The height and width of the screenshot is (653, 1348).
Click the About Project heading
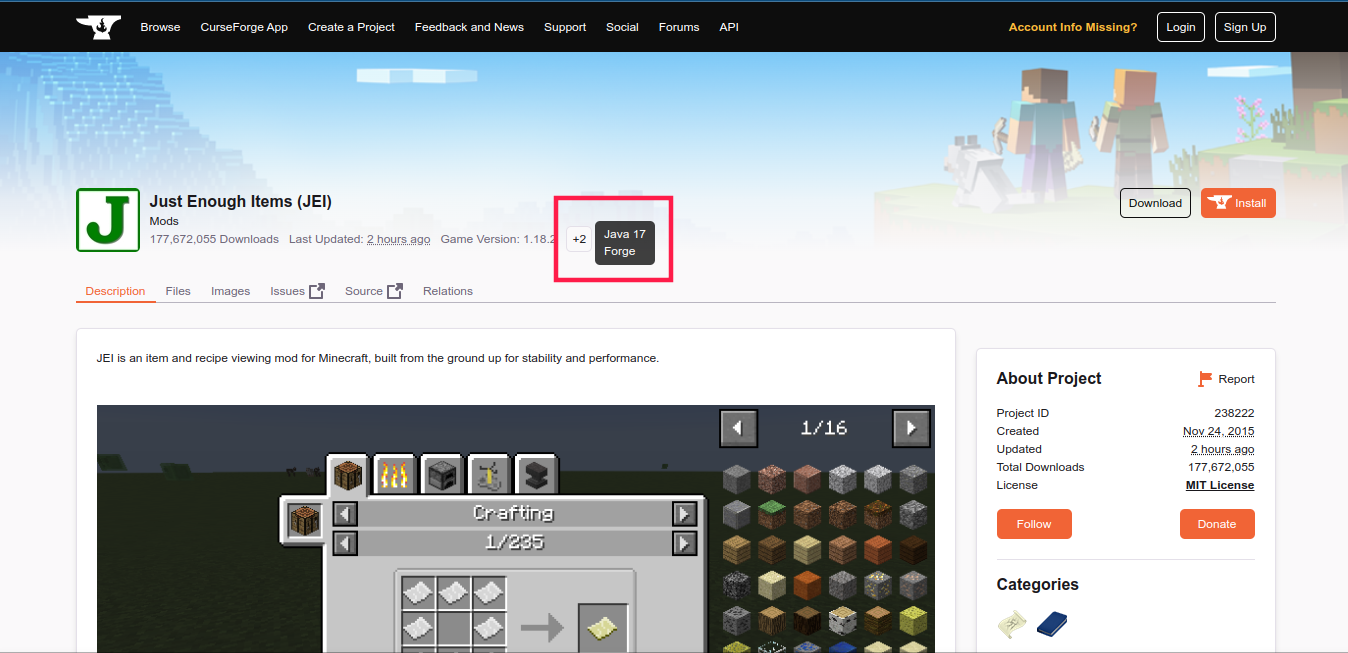(1049, 378)
